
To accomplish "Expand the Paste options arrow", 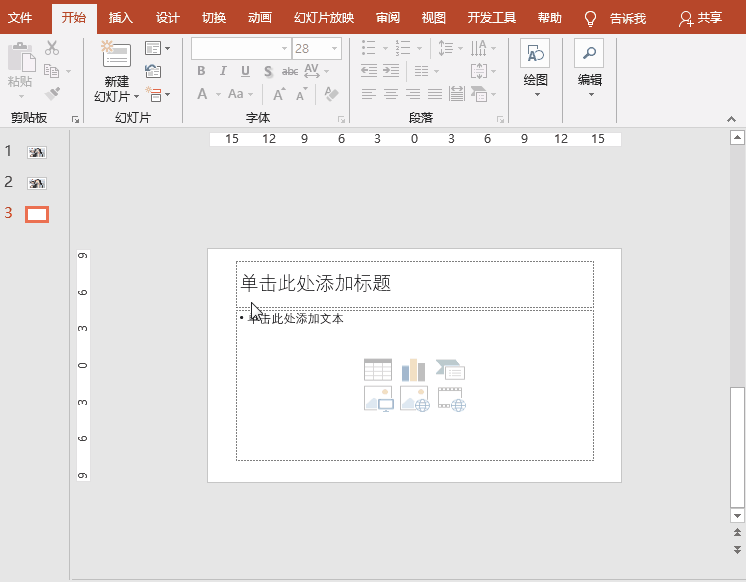I will click(21, 97).
